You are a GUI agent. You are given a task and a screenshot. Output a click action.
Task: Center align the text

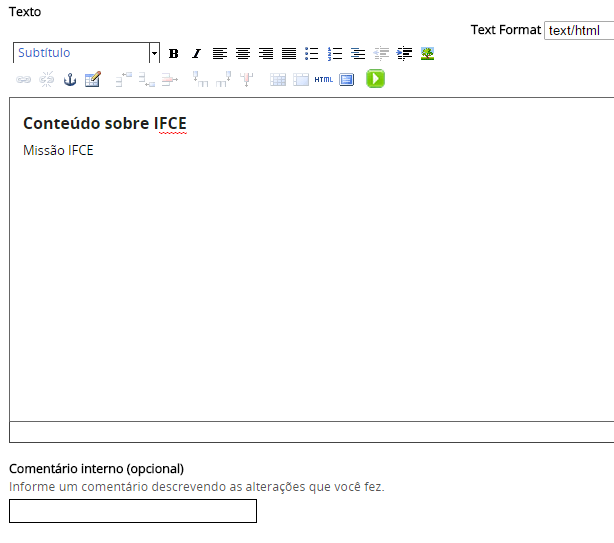point(243,53)
